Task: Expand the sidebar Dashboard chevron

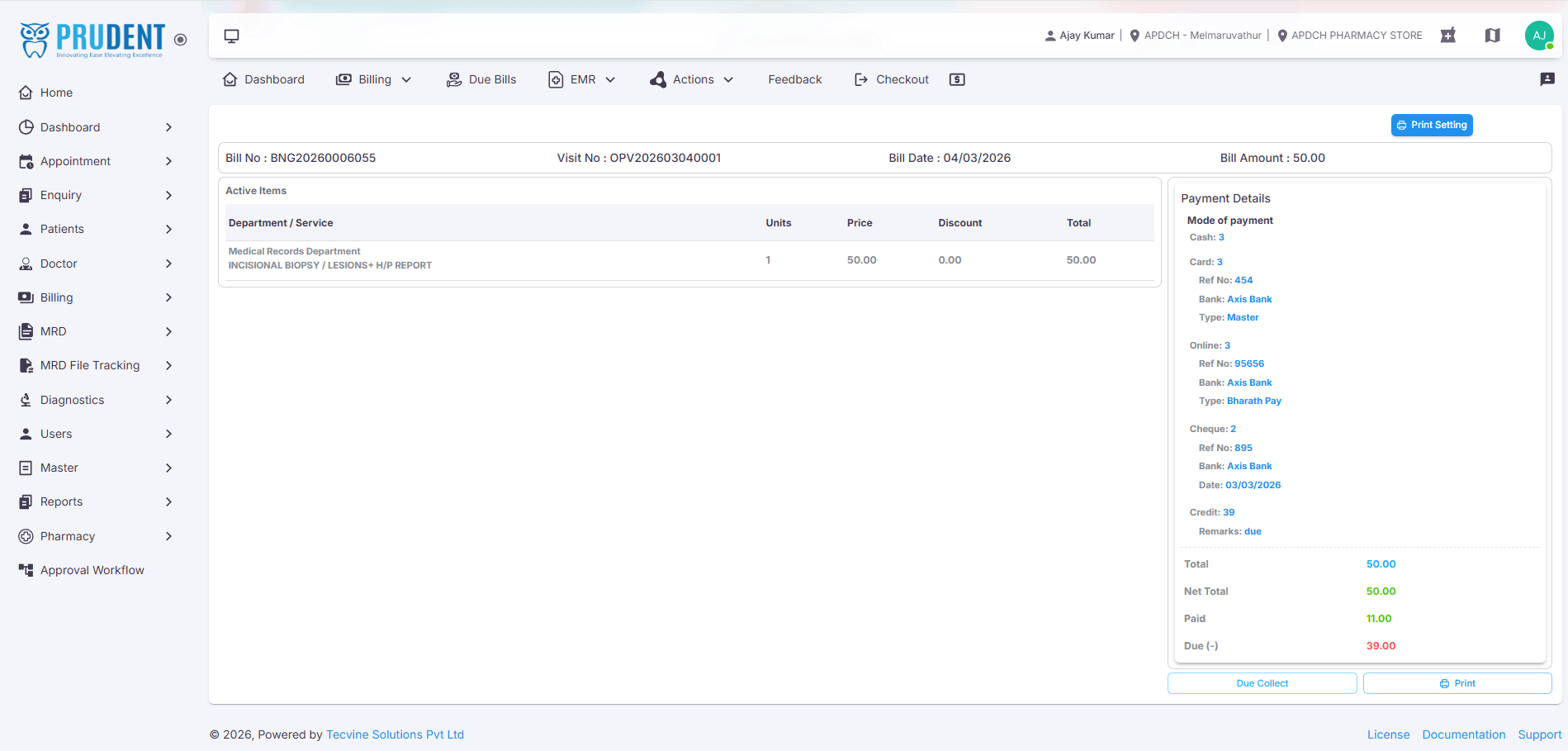Action: 168,127
